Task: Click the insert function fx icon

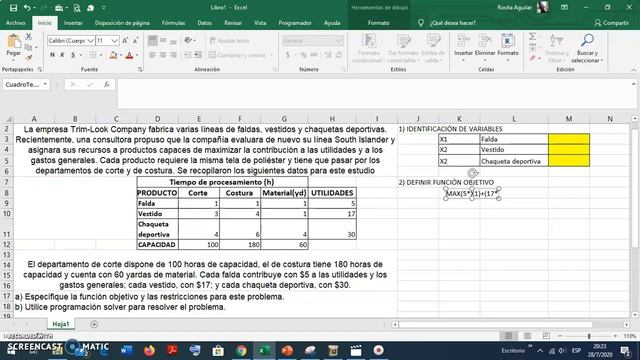Action: [107, 84]
